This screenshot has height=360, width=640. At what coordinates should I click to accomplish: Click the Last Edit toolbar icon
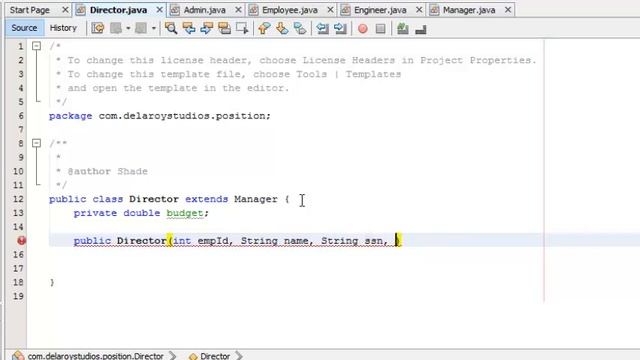[x=98, y=28]
